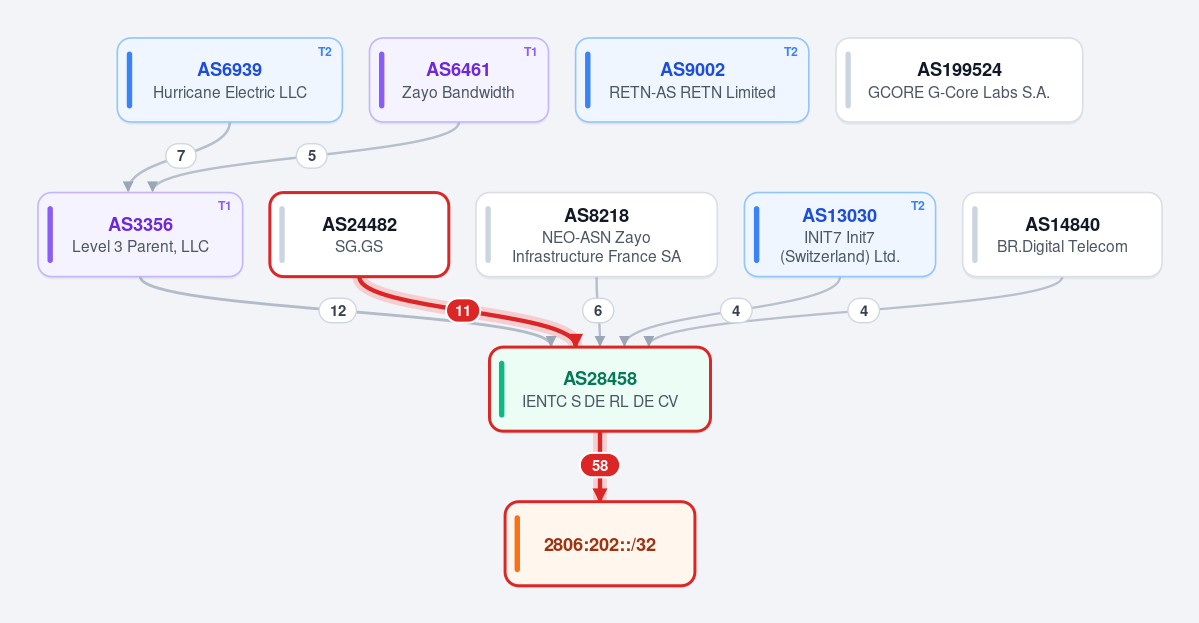Screen dimensions: 1199x623
Task: Click the 7 path count badge
Action: click(x=180, y=157)
